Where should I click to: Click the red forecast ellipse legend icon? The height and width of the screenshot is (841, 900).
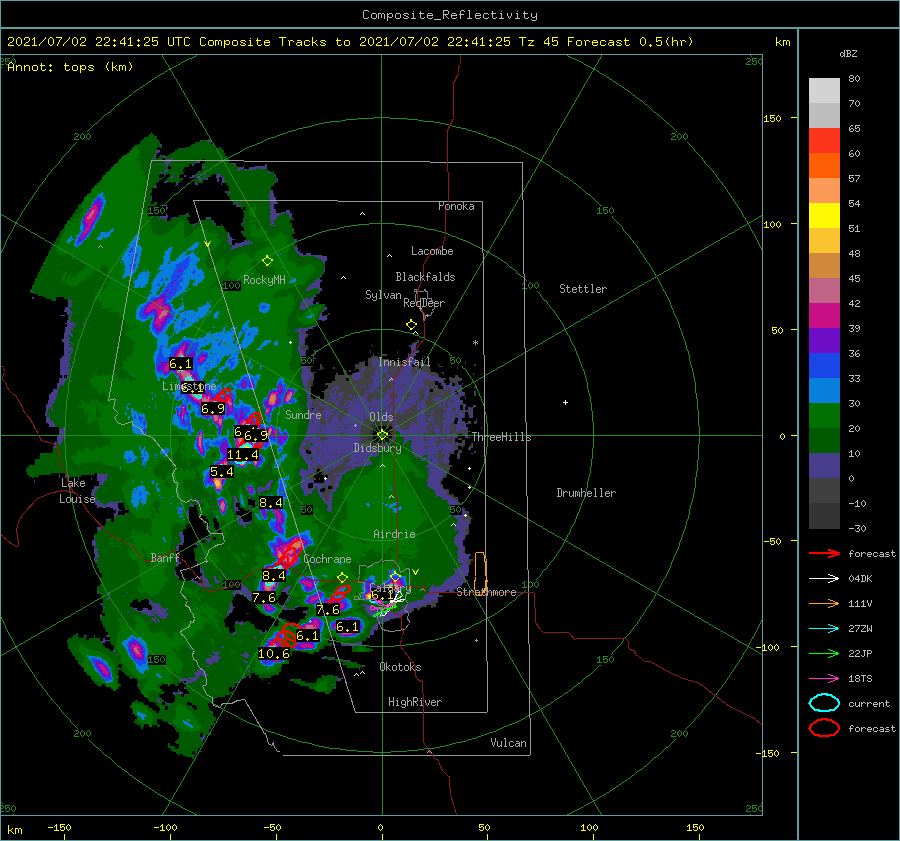coord(824,728)
